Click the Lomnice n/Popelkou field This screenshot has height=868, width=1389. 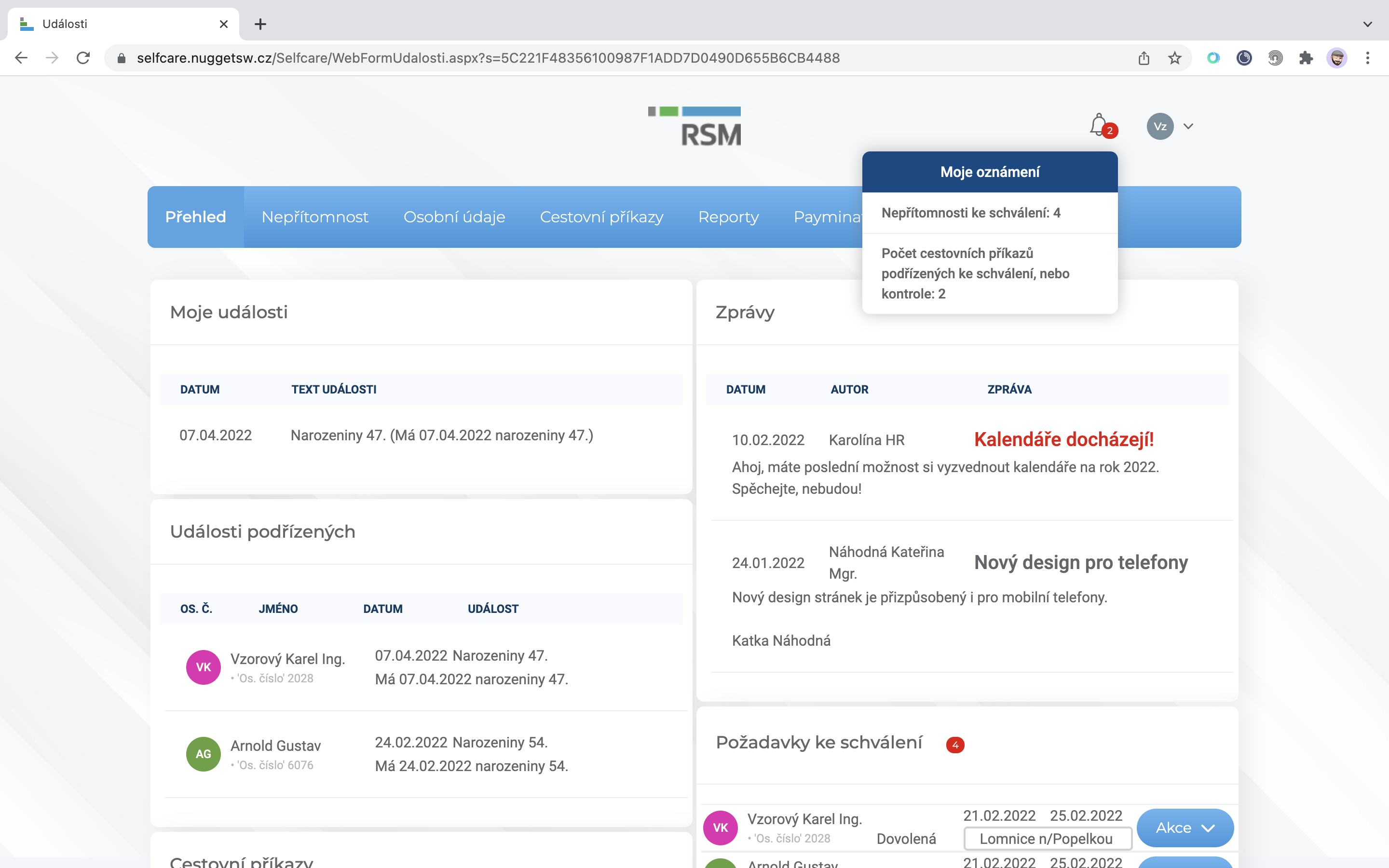coord(1048,839)
